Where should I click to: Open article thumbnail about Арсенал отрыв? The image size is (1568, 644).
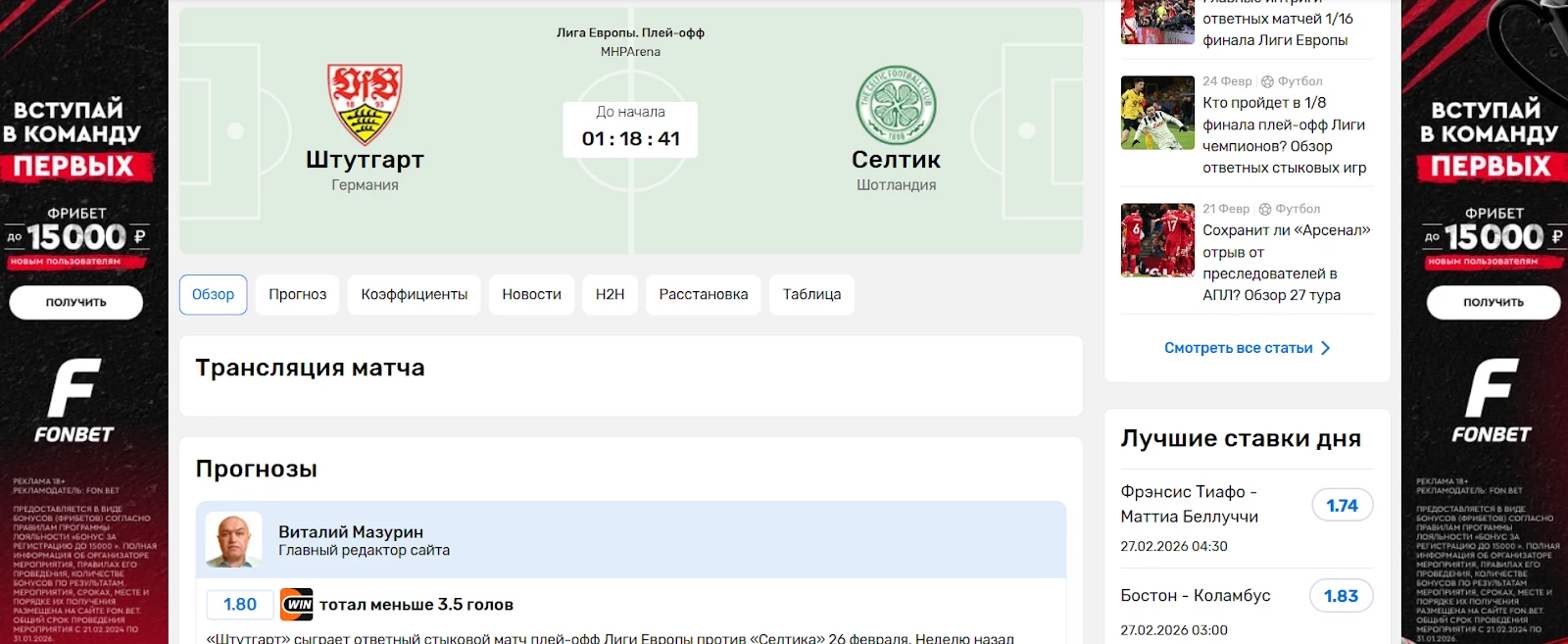click(x=1157, y=240)
